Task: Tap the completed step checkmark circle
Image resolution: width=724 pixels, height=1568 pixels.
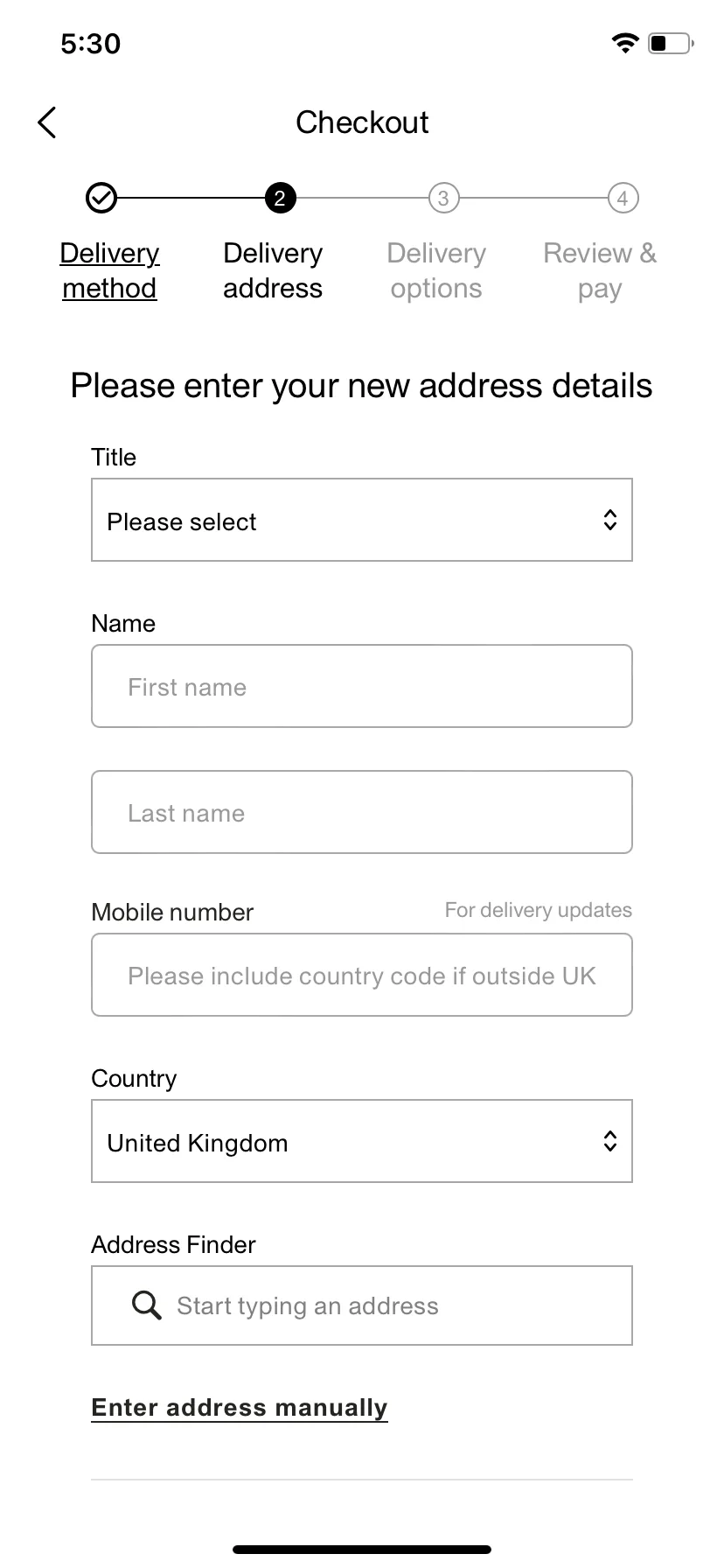Action: coord(101,198)
